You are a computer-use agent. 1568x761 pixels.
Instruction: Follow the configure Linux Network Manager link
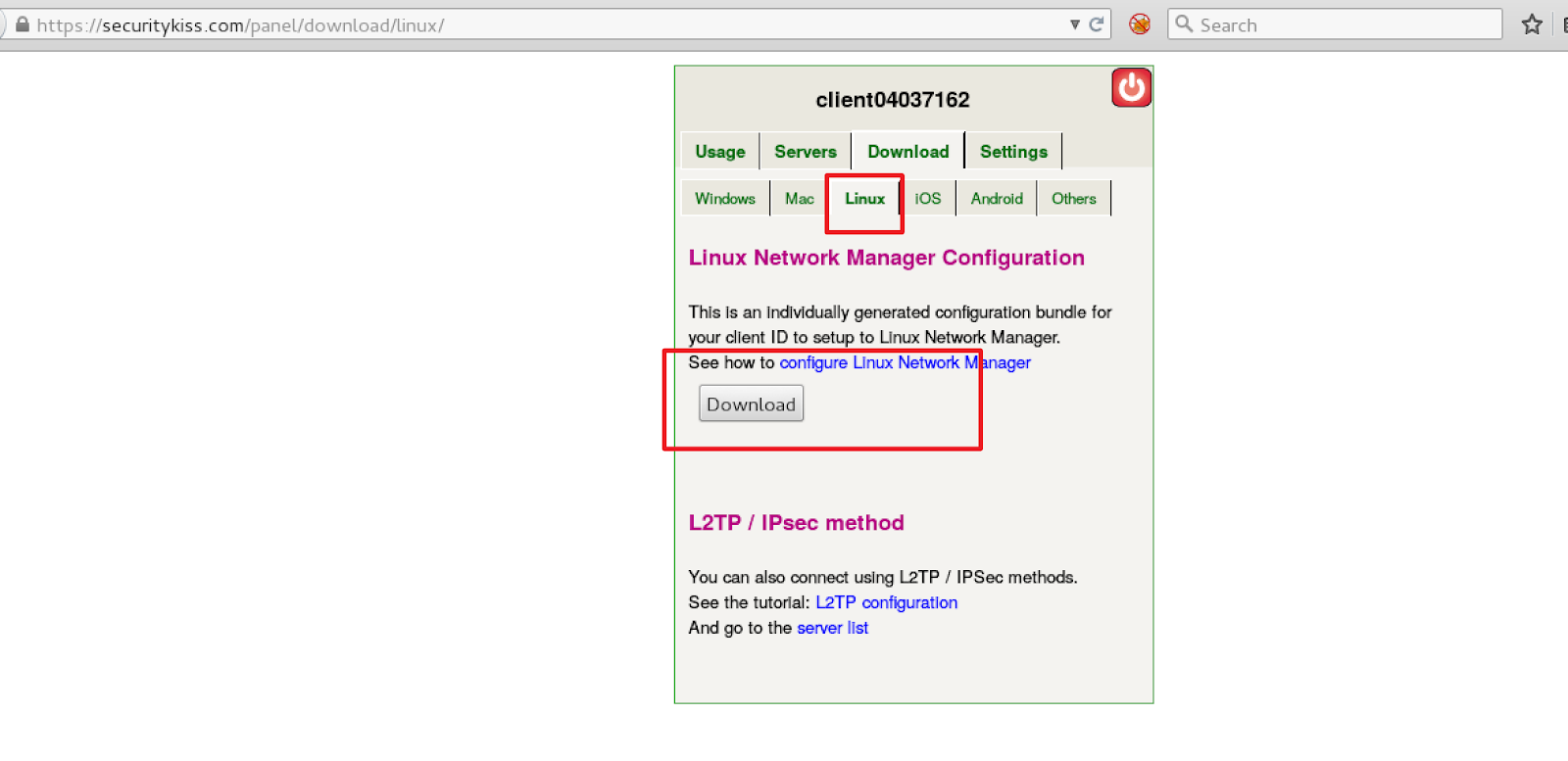tap(906, 362)
